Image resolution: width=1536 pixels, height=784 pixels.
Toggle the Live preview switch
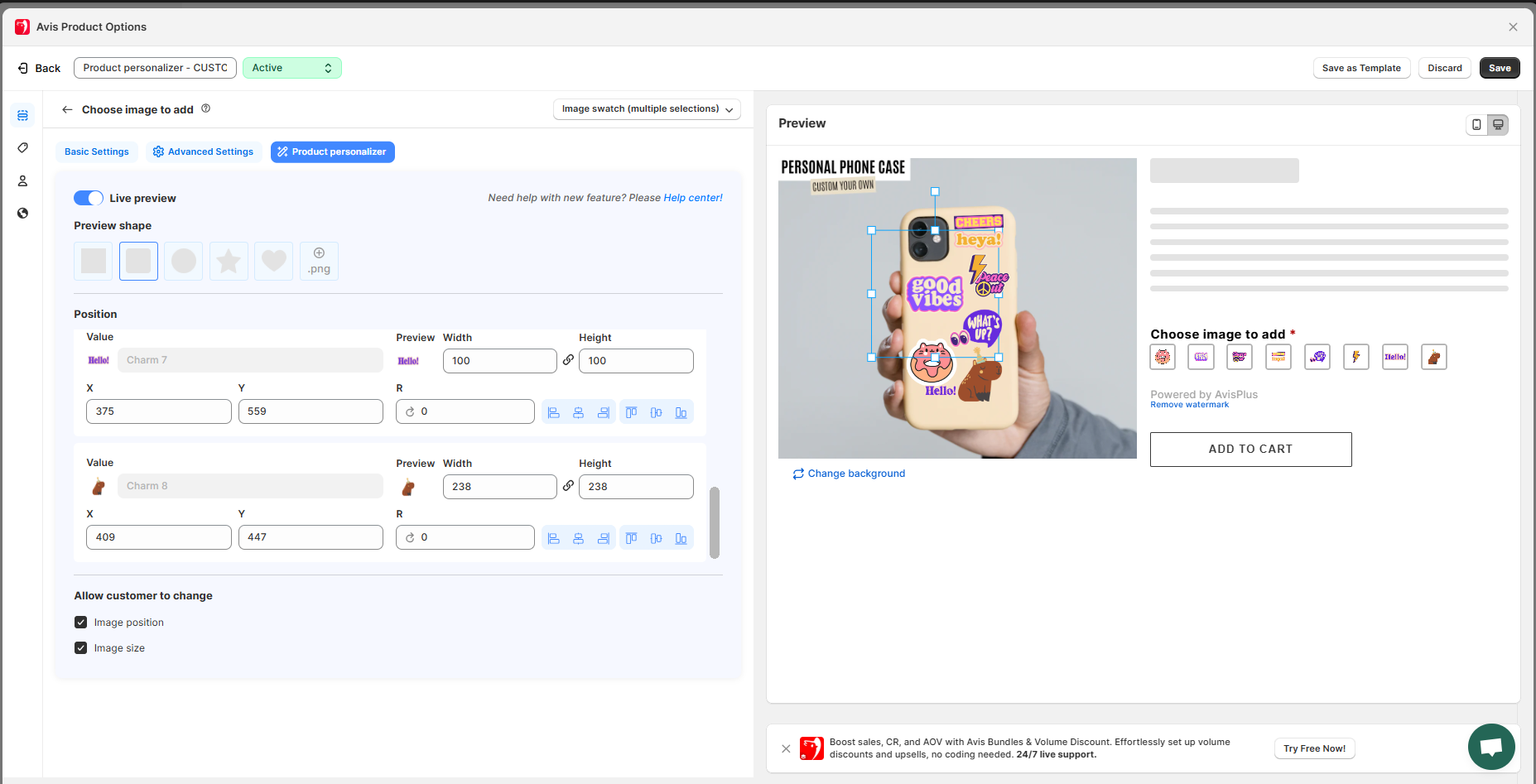coord(89,198)
